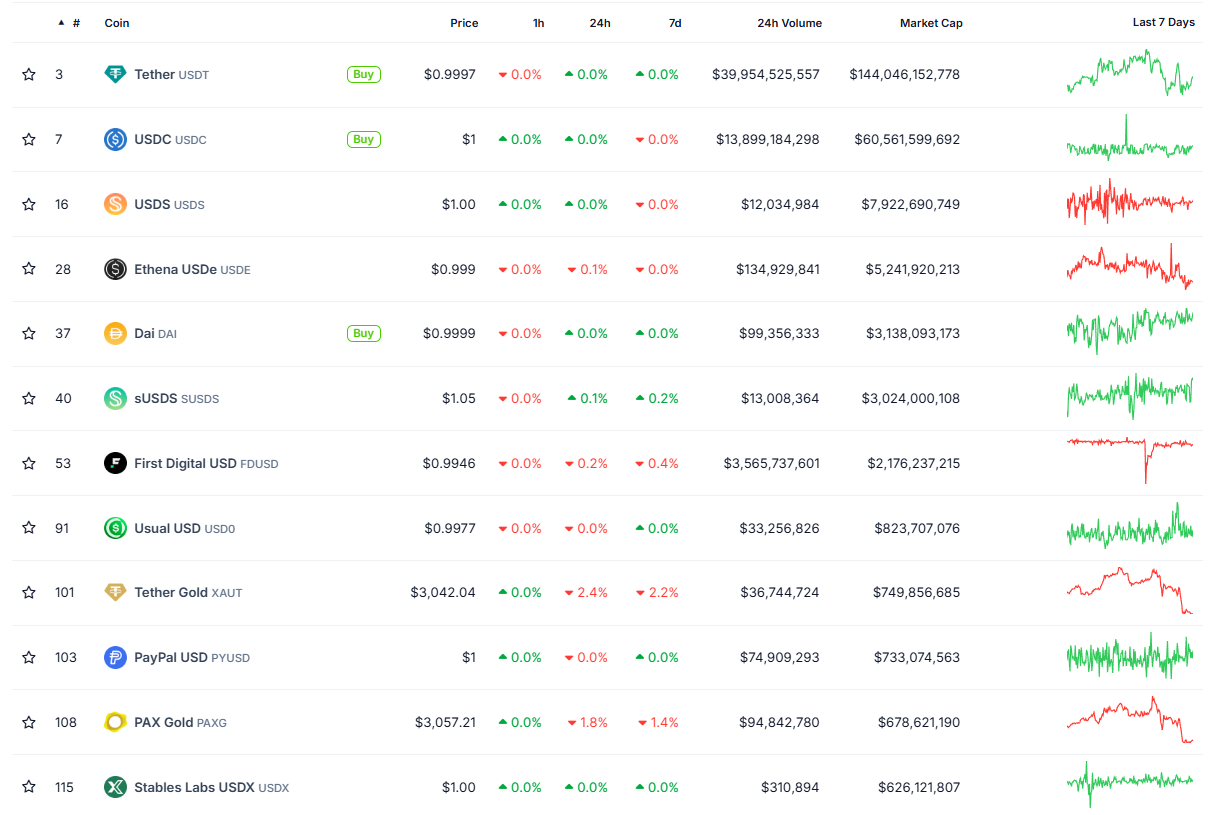The width and height of the screenshot is (1216, 815).
Task: Open PAX Gold sparkline chart
Action: coord(1130,720)
